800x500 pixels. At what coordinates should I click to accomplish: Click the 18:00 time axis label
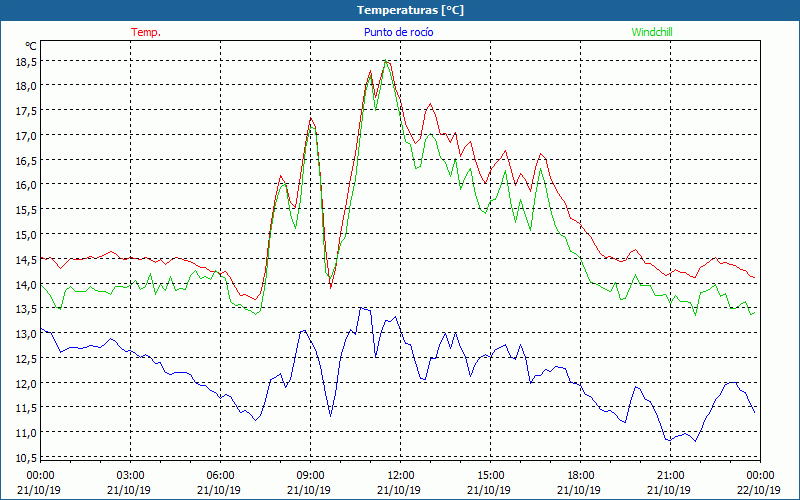tap(581, 476)
